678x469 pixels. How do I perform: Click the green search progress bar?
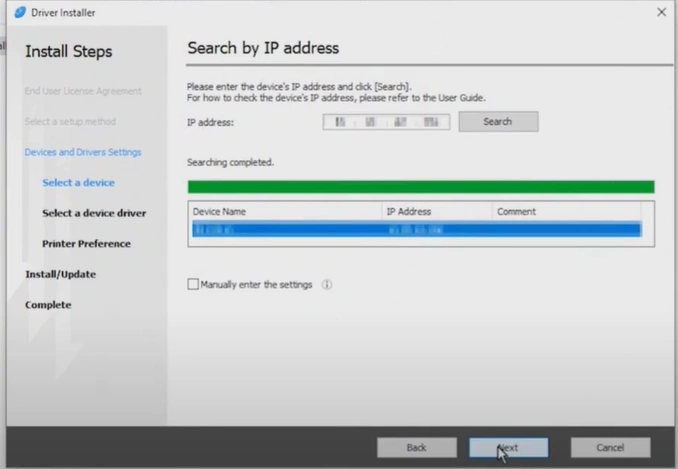(x=421, y=187)
